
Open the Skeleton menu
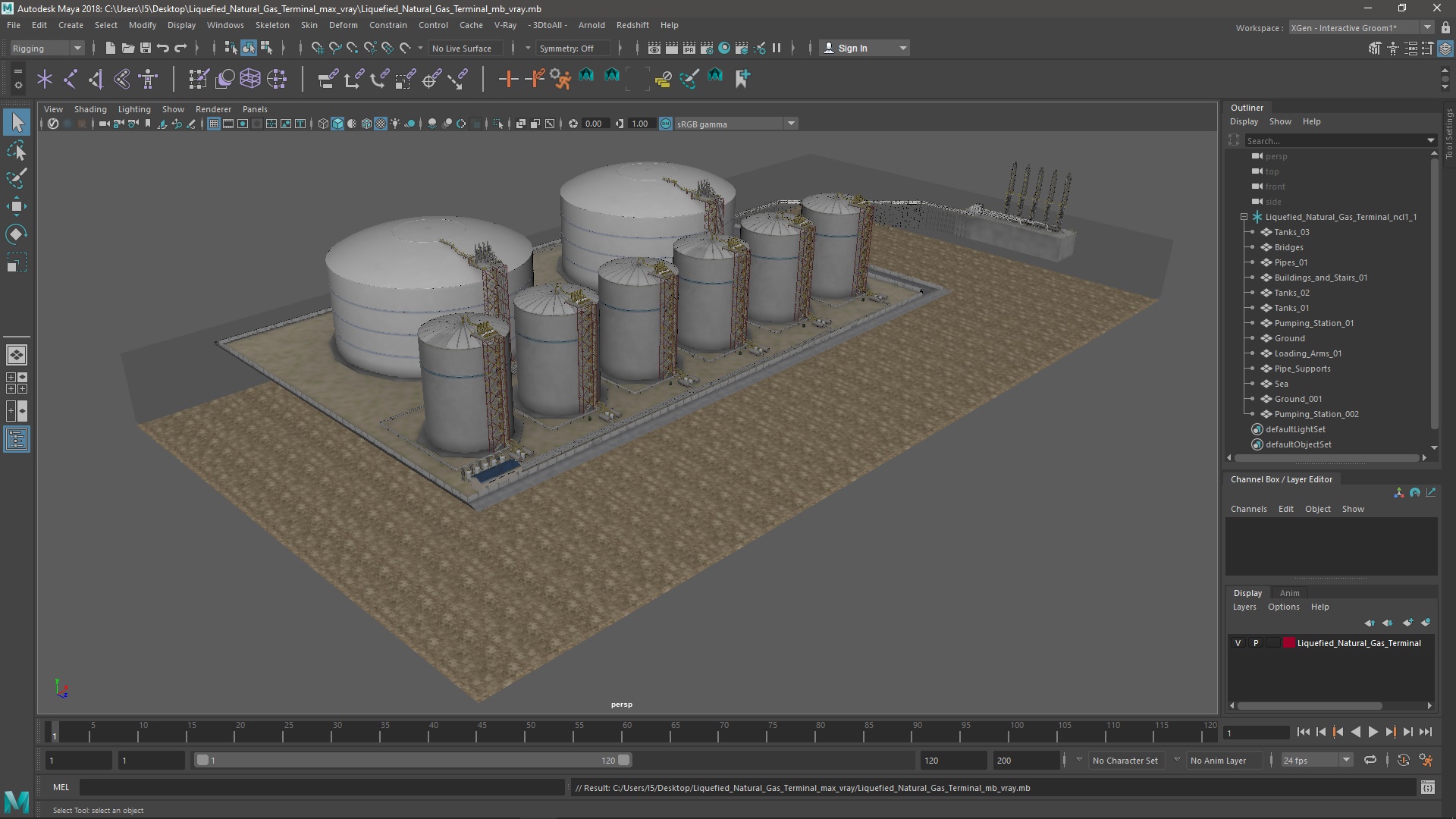point(271,25)
